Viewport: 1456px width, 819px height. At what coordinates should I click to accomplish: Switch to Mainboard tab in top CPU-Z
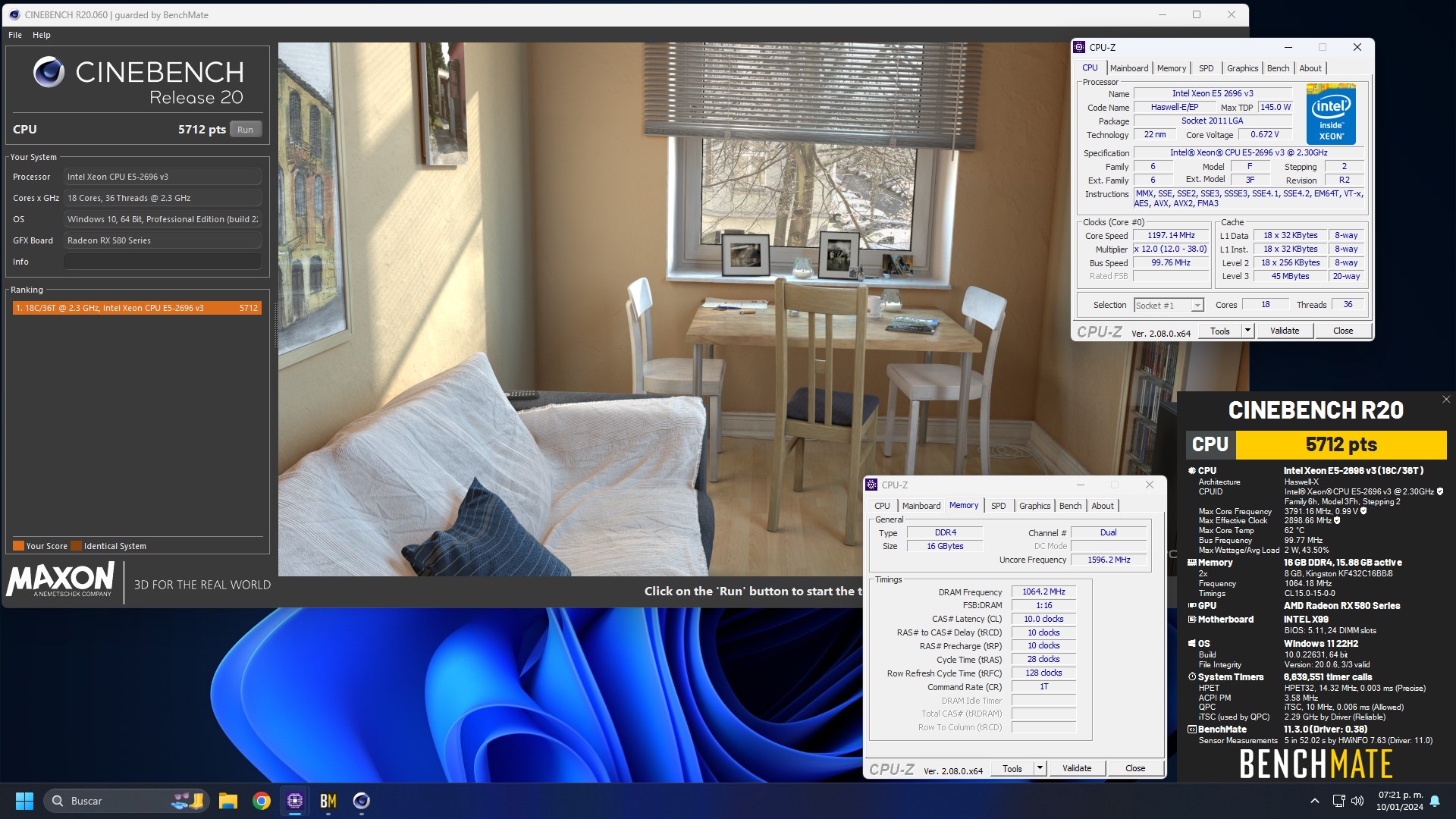[1129, 68]
